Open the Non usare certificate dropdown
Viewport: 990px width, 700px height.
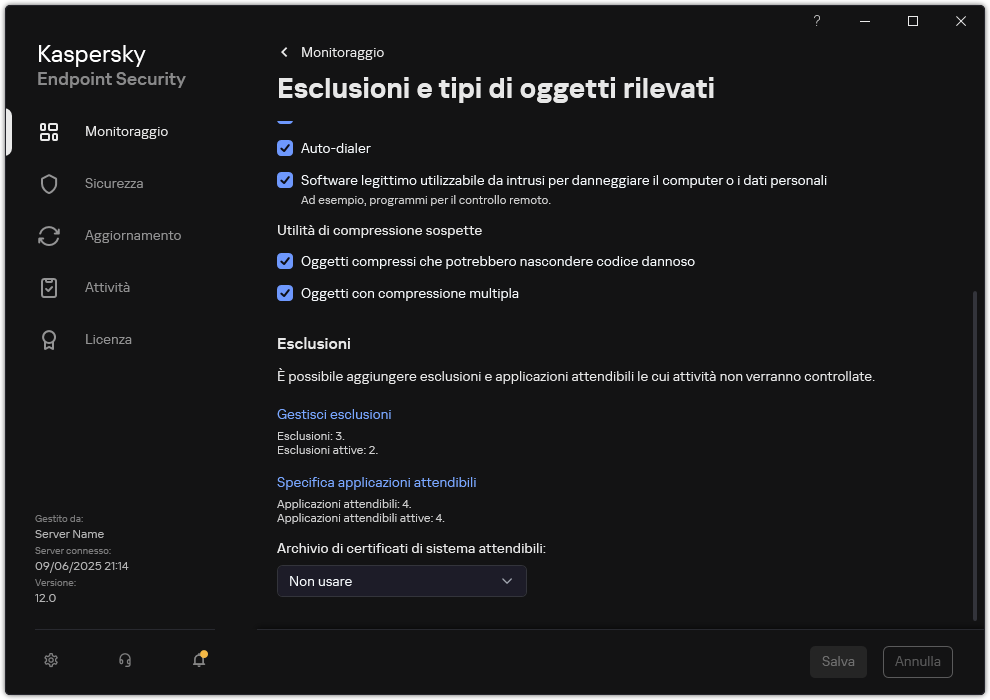[401, 581]
